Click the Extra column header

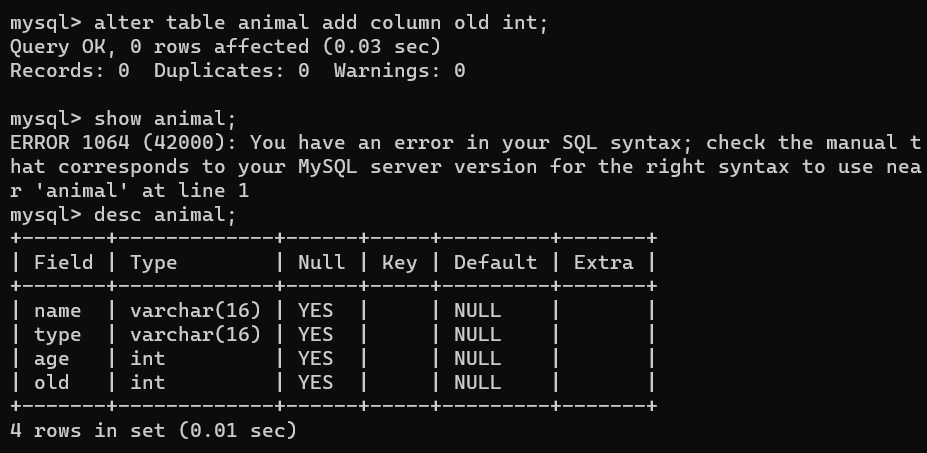click(x=603, y=263)
